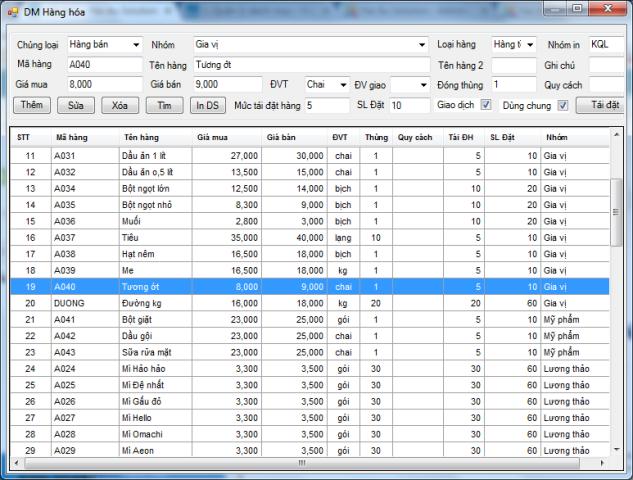
Task: Click the vertical scrollbar thumb of the table
Action: tap(616, 212)
